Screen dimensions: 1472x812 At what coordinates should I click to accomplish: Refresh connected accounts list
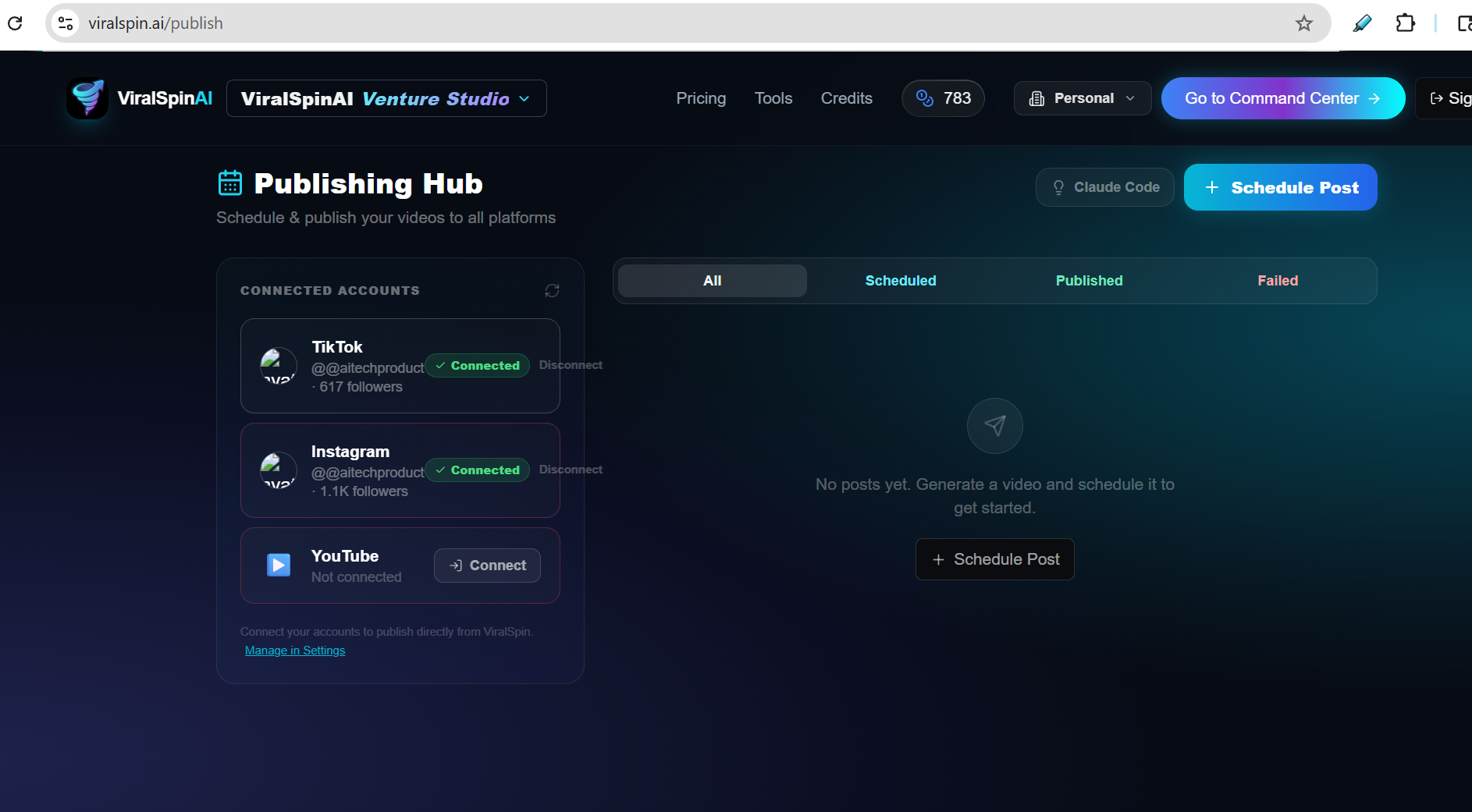click(x=552, y=290)
